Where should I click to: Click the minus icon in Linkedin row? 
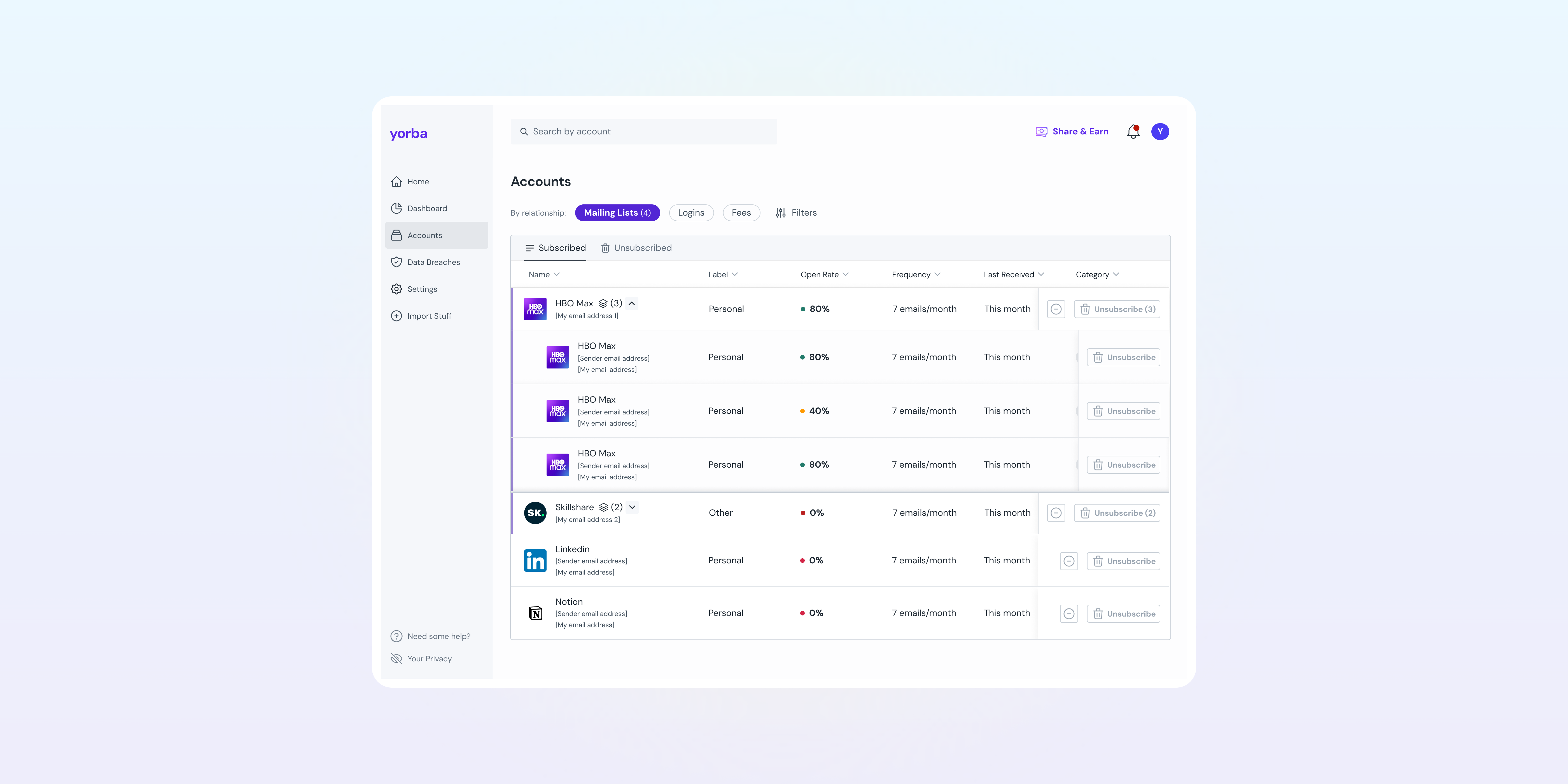click(x=1069, y=561)
